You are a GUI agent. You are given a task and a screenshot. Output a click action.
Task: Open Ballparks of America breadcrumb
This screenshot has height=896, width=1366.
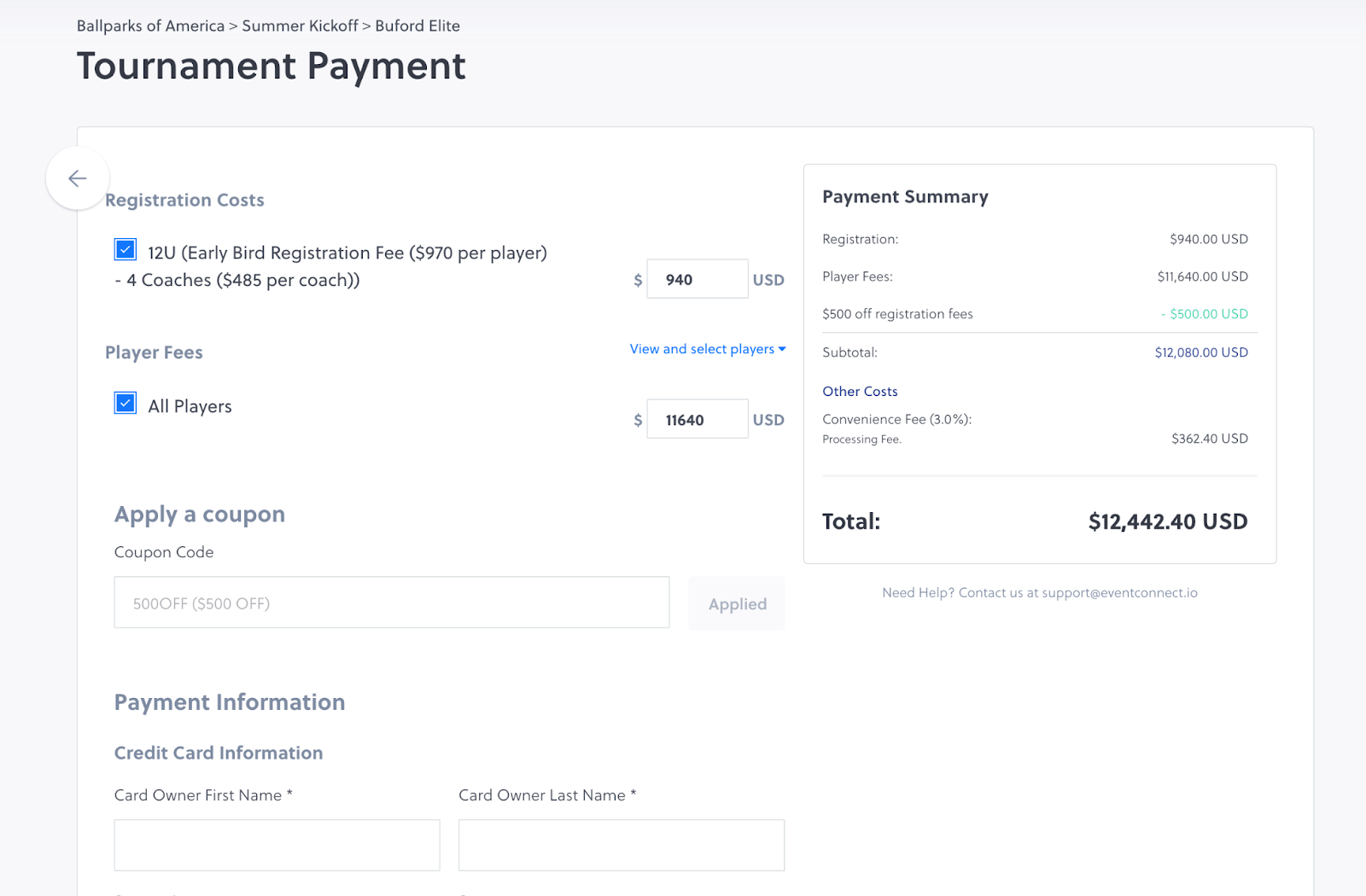pos(150,26)
